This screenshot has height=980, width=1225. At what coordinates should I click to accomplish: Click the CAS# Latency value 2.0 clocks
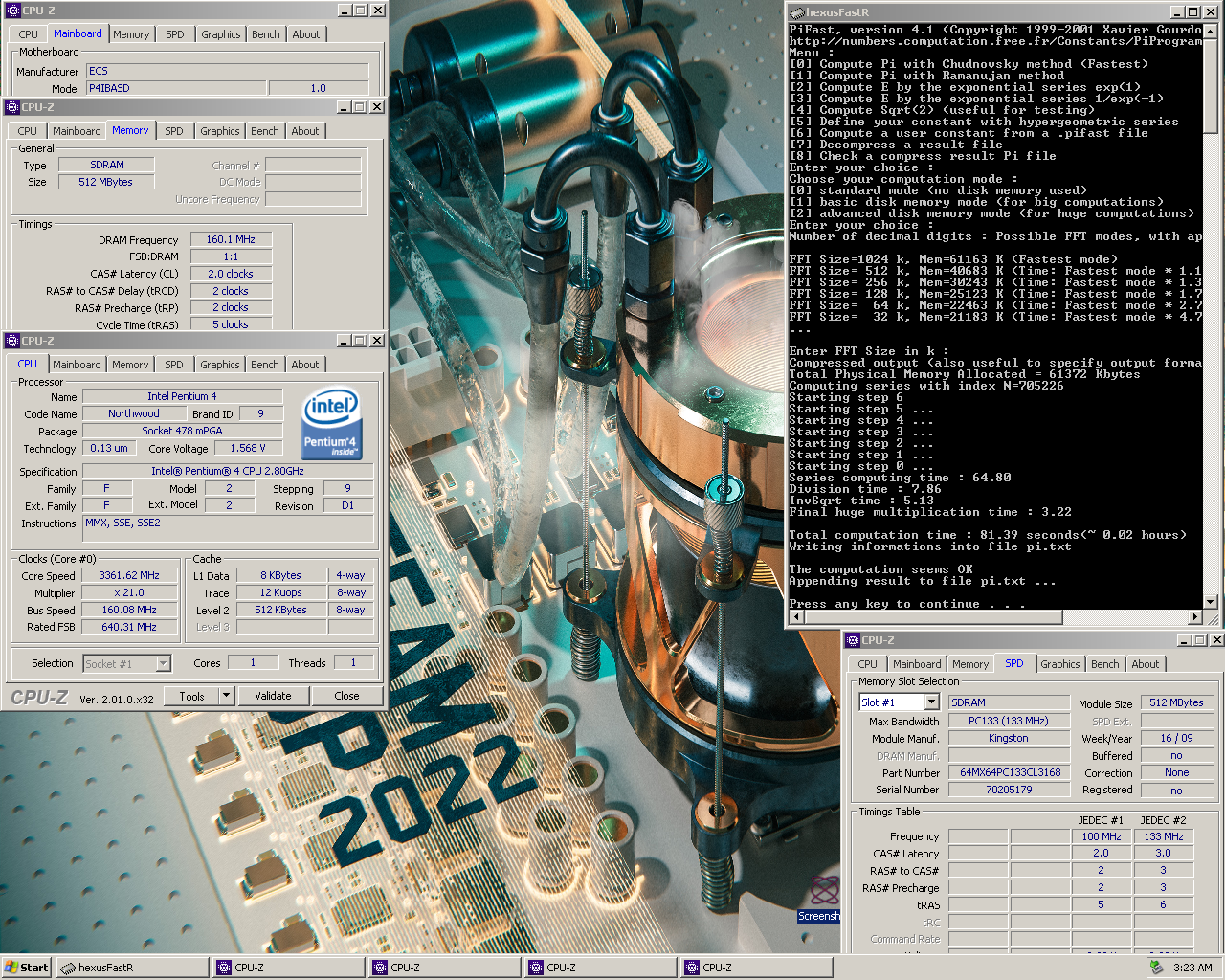pyautogui.click(x=231, y=275)
